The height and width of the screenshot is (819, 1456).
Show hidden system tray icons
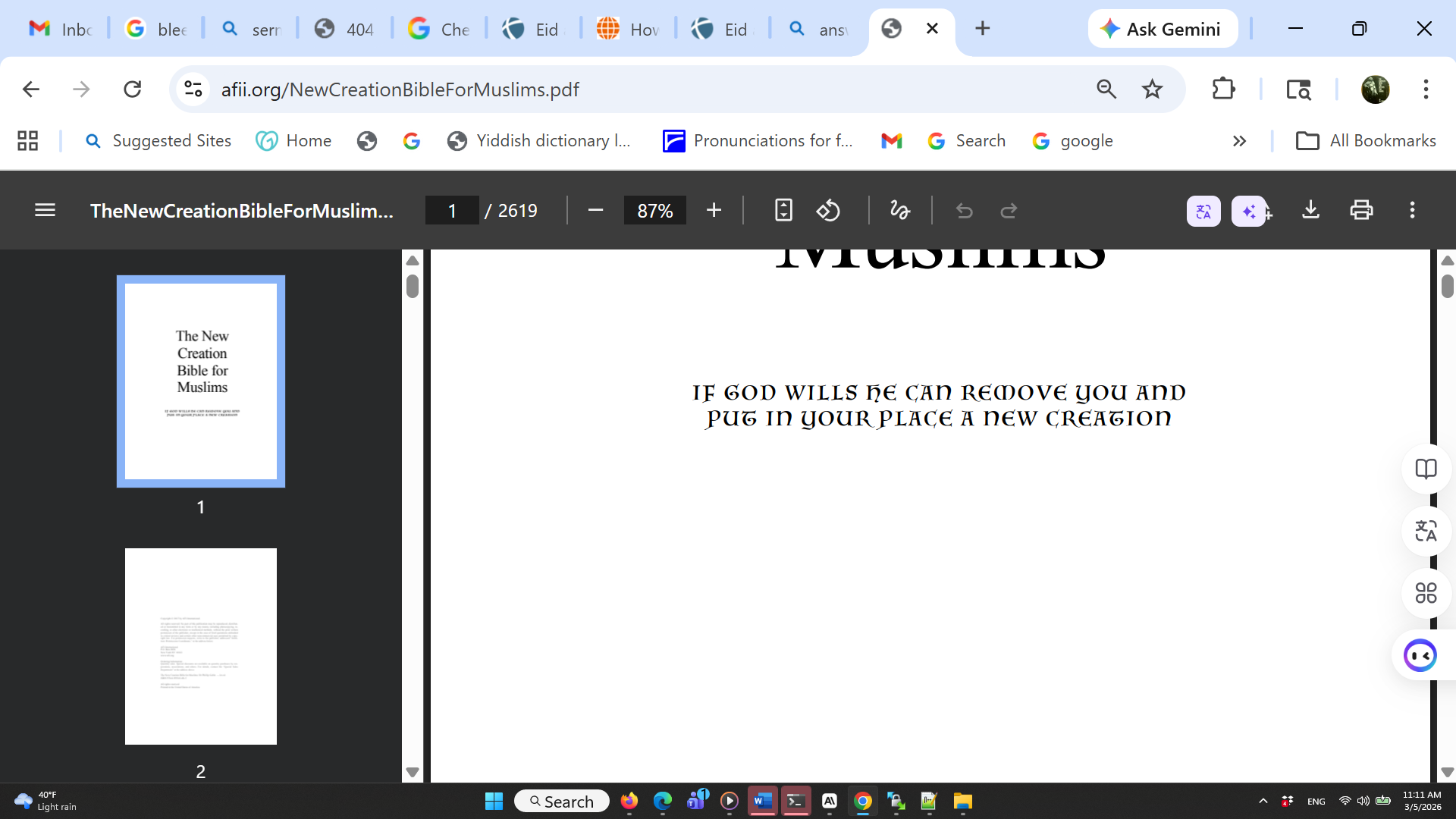1263,801
